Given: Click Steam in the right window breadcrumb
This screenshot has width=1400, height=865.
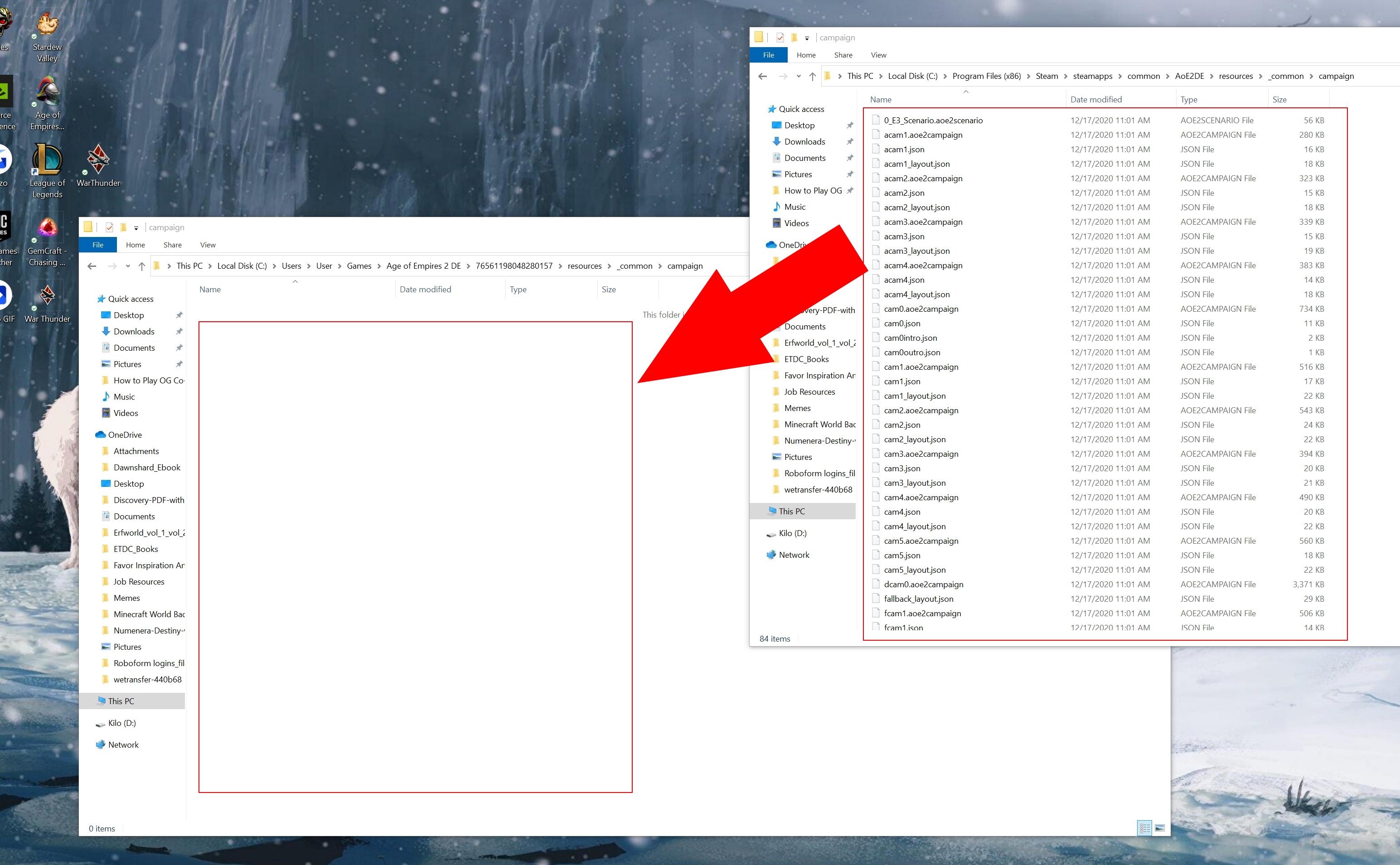Looking at the screenshot, I should click(1046, 76).
